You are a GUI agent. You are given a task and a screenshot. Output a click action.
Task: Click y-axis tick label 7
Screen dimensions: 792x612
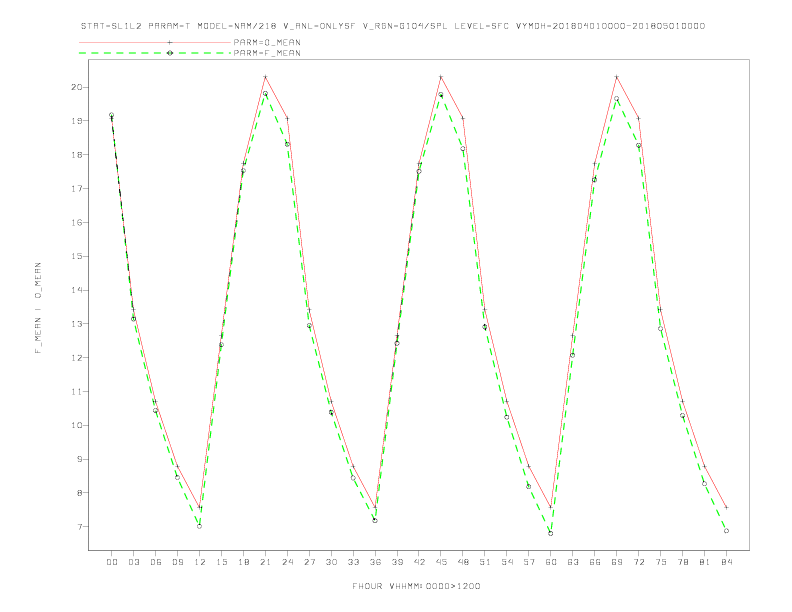(79, 527)
